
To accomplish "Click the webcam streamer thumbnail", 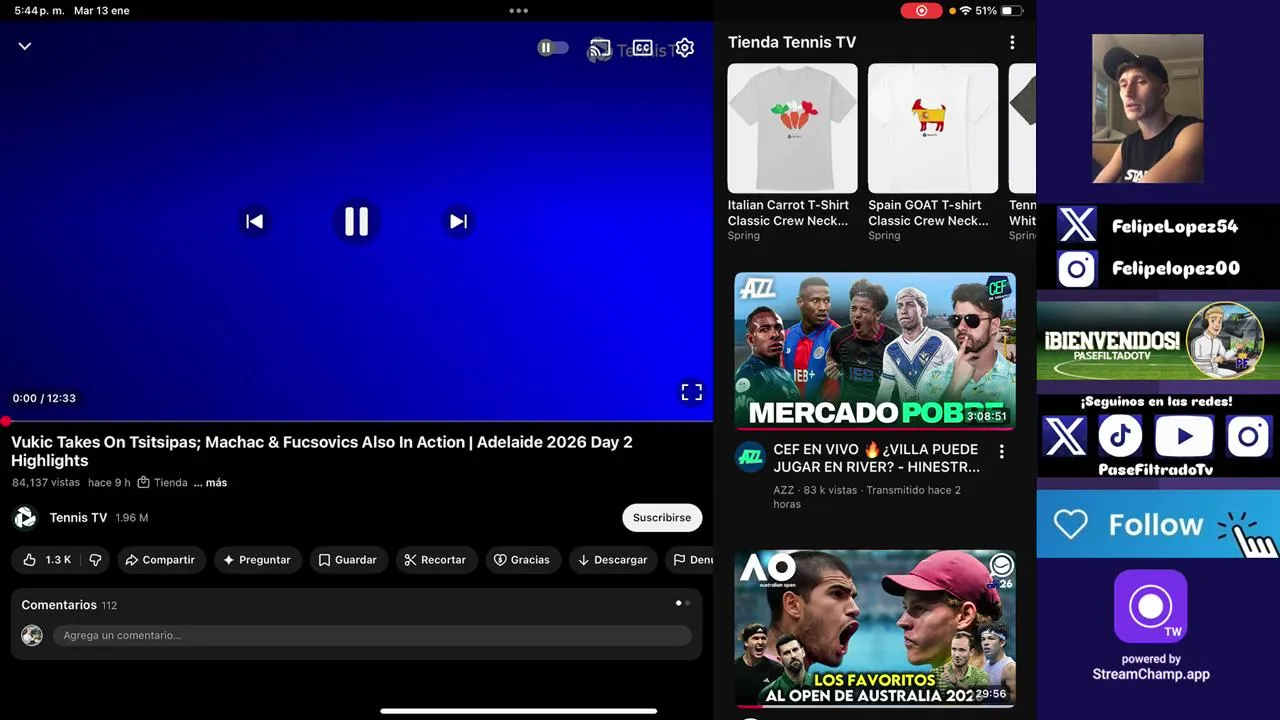I will pos(1147,108).
